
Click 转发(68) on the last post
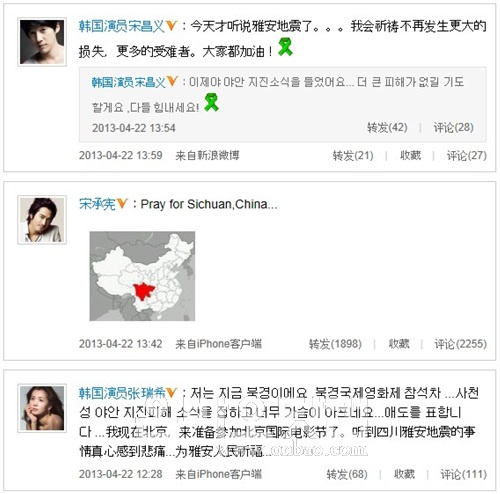coord(347,474)
